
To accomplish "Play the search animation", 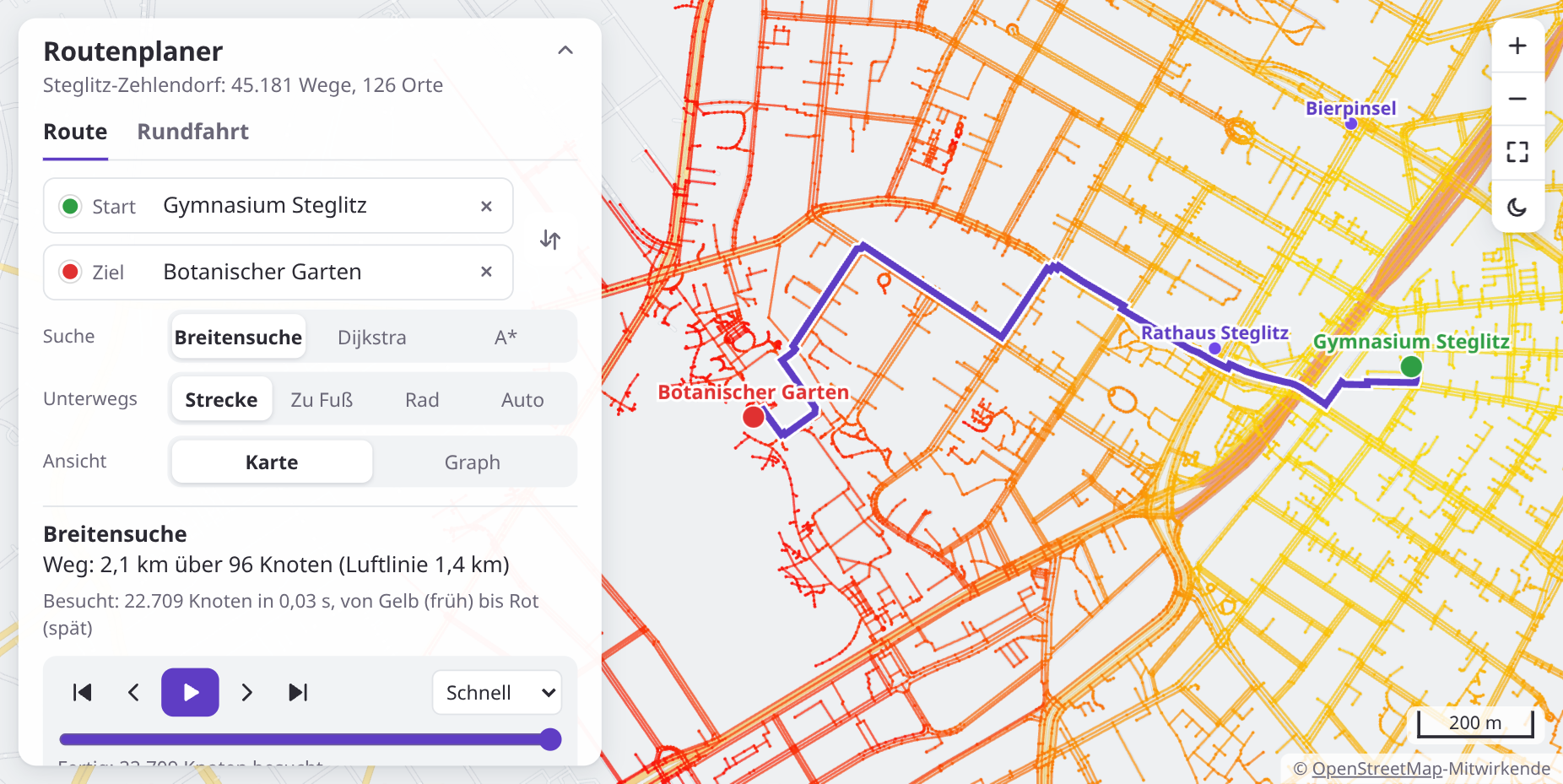I will coord(190,692).
